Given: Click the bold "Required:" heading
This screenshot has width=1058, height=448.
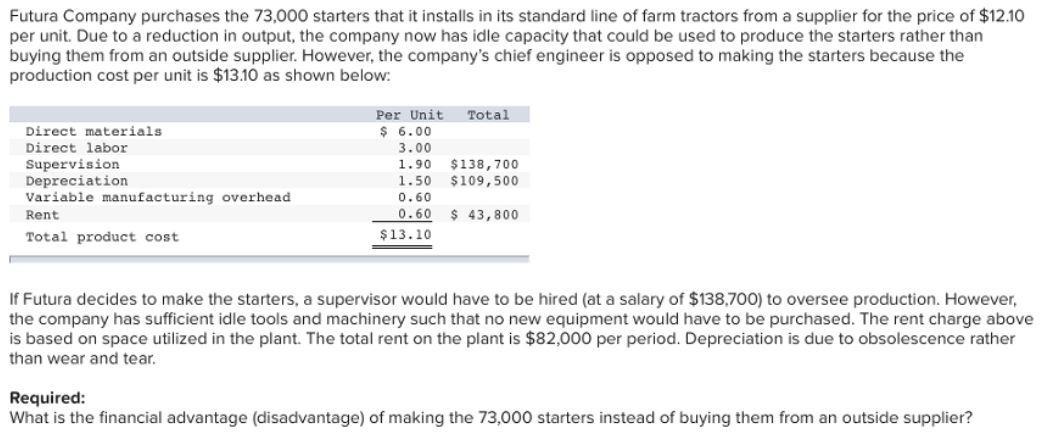Looking at the screenshot, I should coord(47,397).
